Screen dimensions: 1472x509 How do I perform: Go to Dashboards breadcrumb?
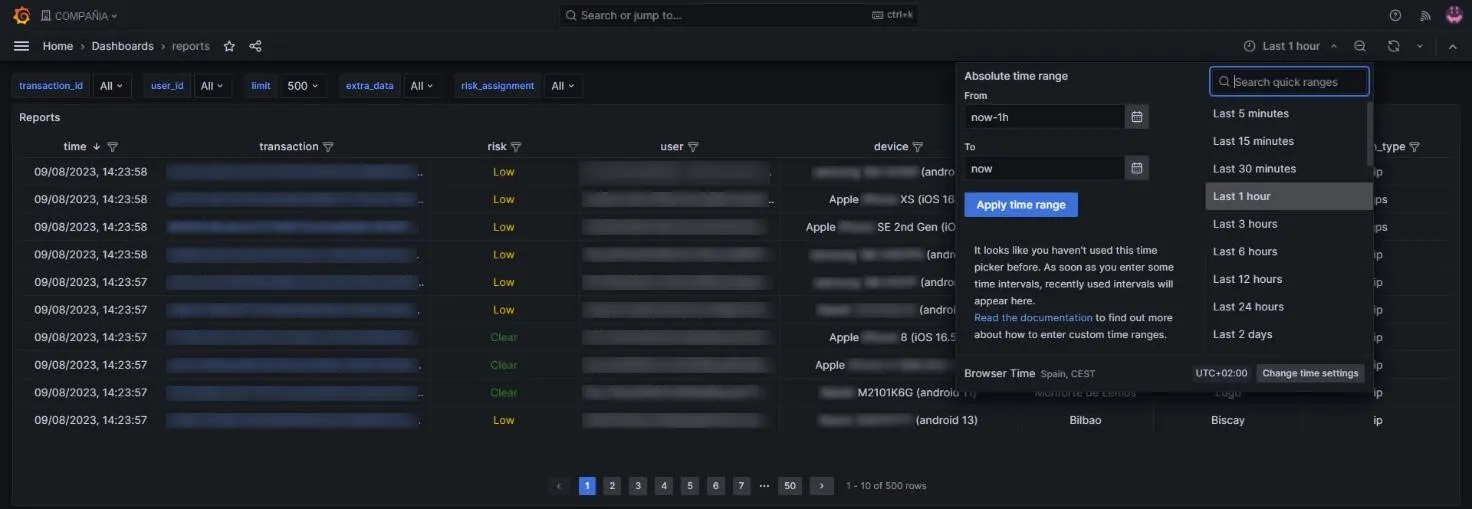(123, 46)
